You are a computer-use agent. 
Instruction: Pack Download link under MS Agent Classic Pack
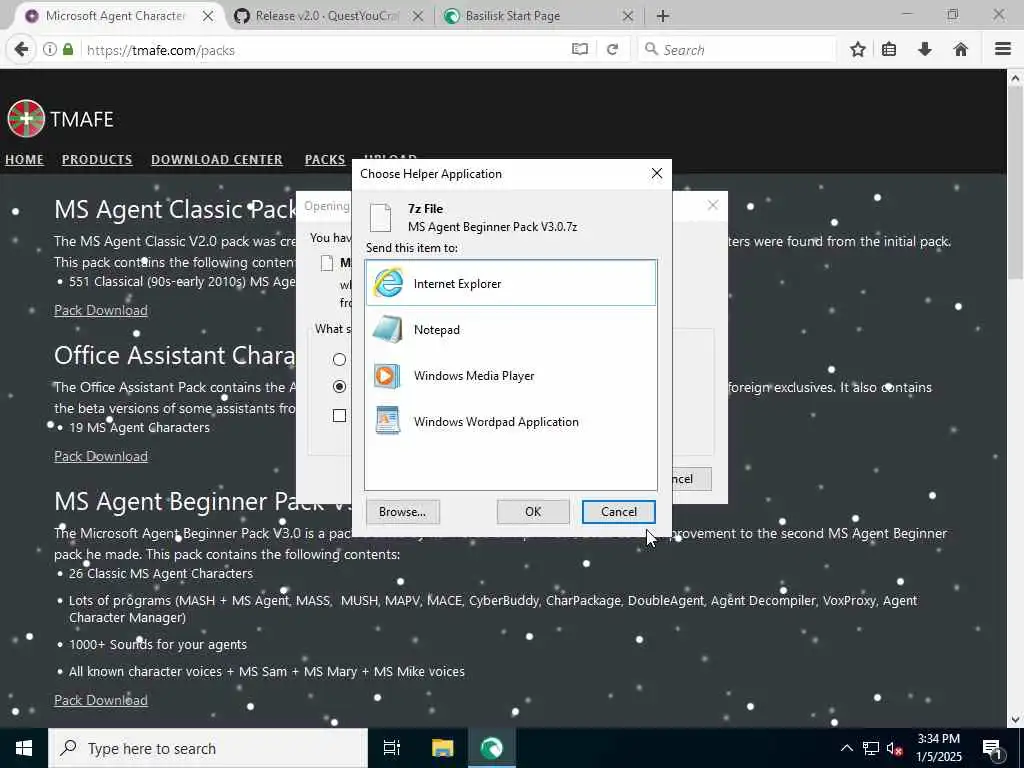101,310
